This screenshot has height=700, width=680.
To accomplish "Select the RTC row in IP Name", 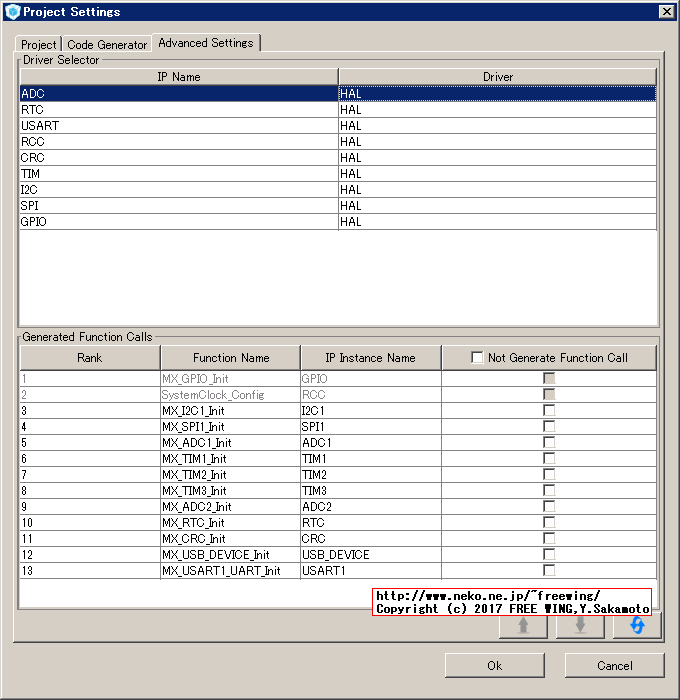I will 179,110.
